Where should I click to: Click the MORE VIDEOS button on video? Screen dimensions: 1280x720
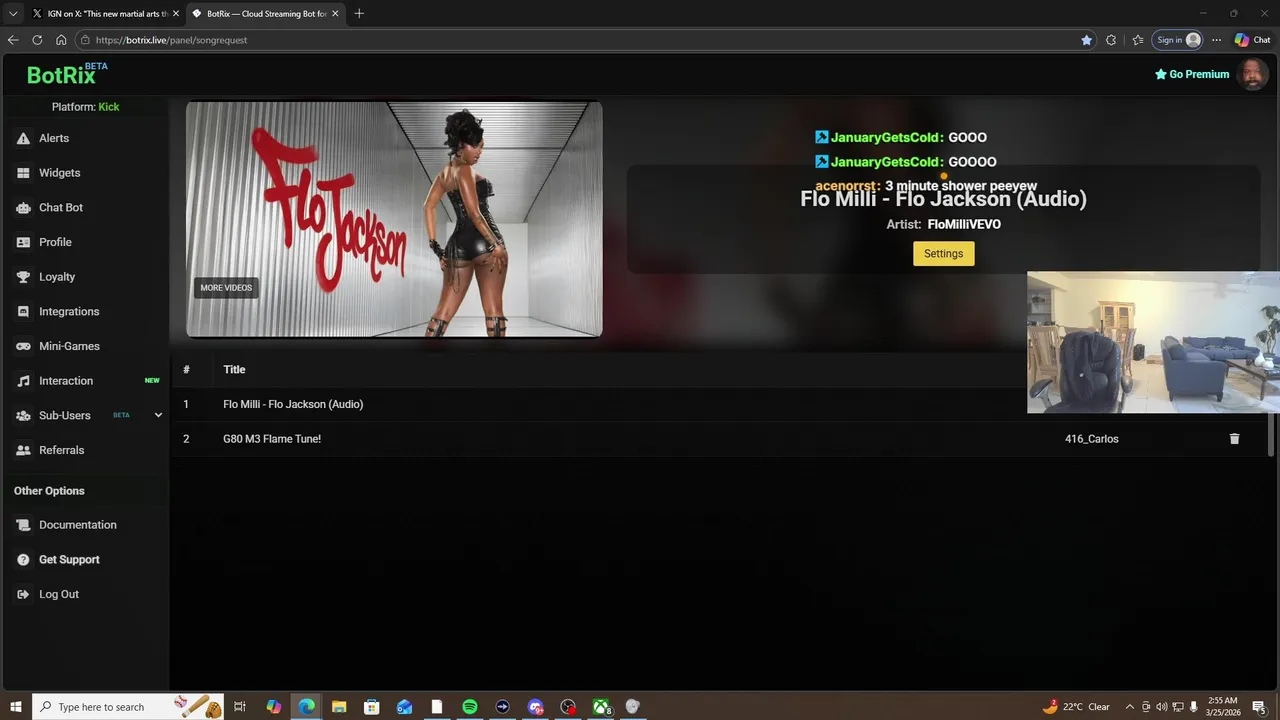coord(226,288)
